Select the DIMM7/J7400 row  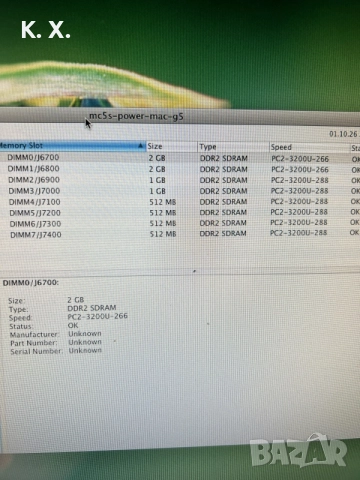click(x=180, y=234)
